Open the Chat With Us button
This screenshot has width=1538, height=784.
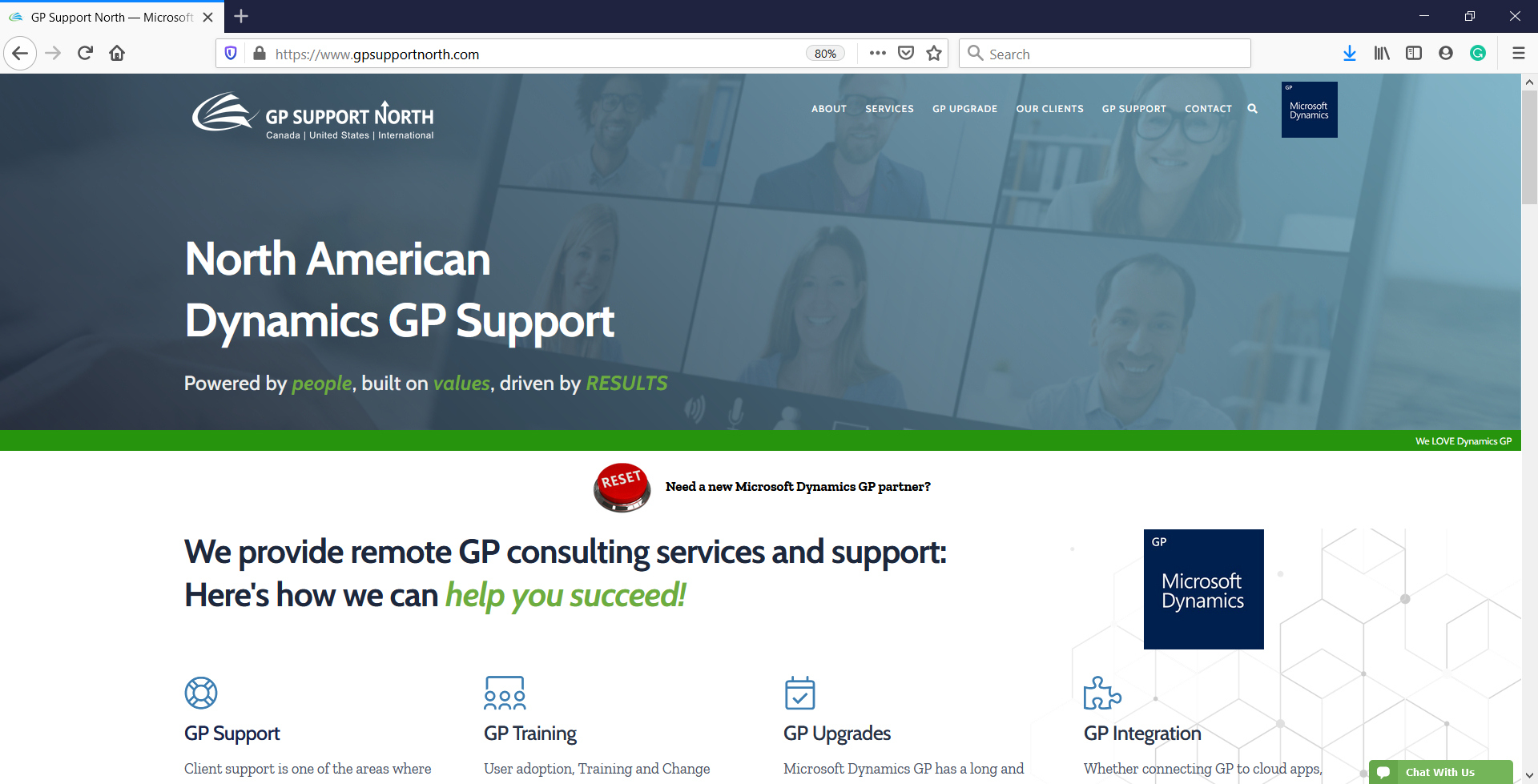click(1440, 772)
